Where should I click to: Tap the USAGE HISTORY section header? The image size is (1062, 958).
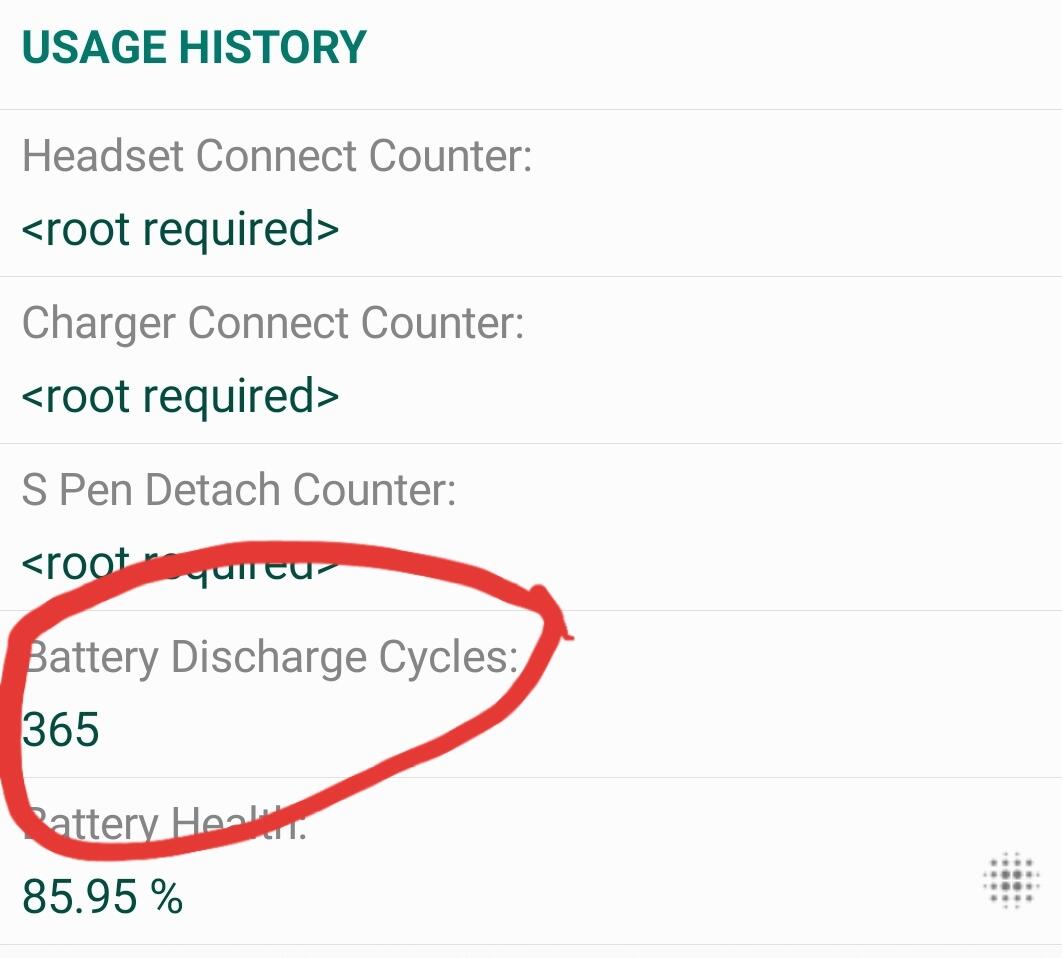point(194,48)
